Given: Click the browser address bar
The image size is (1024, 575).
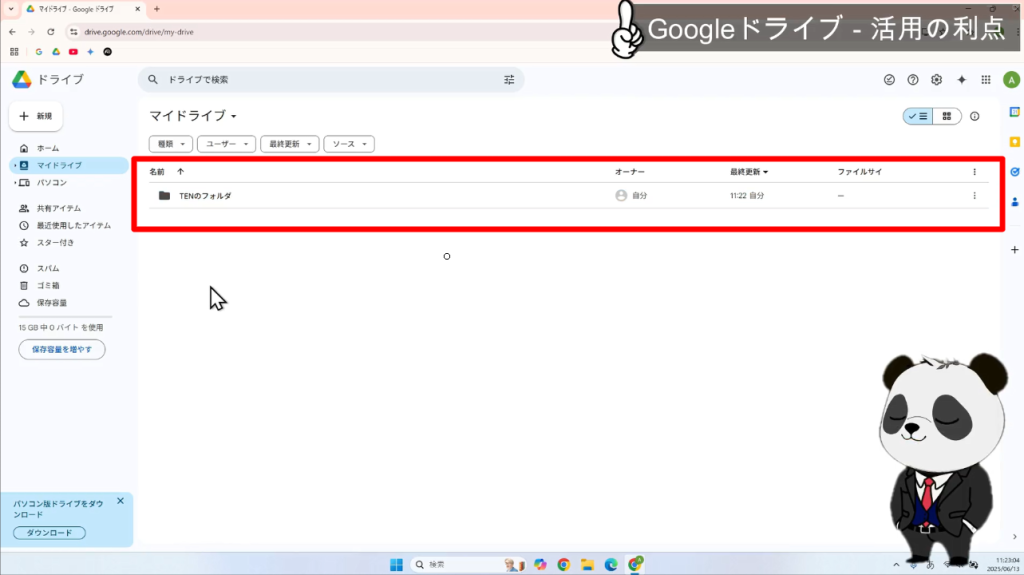Looking at the screenshot, I should pyautogui.click(x=340, y=32).
